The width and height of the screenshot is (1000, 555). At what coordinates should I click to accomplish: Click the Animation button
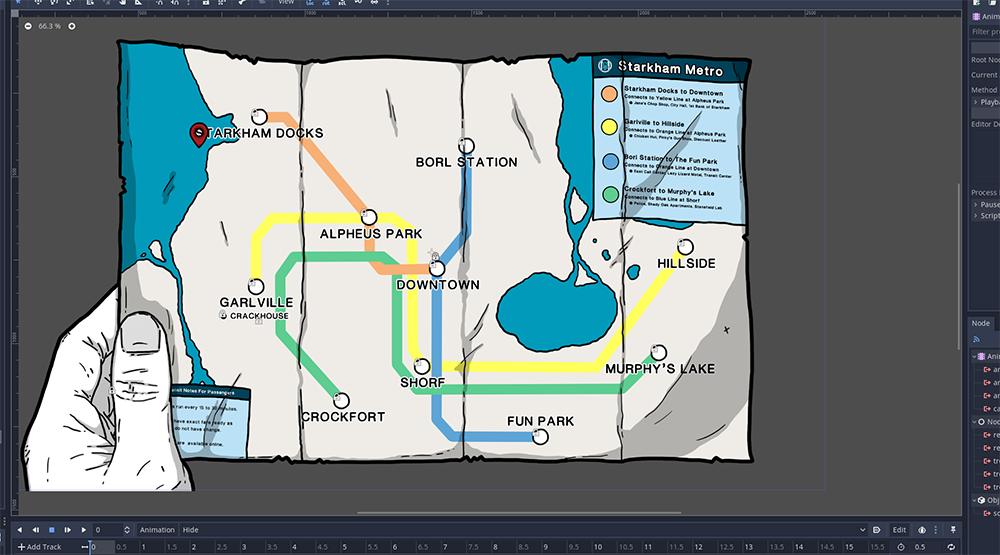click(157, 530)
